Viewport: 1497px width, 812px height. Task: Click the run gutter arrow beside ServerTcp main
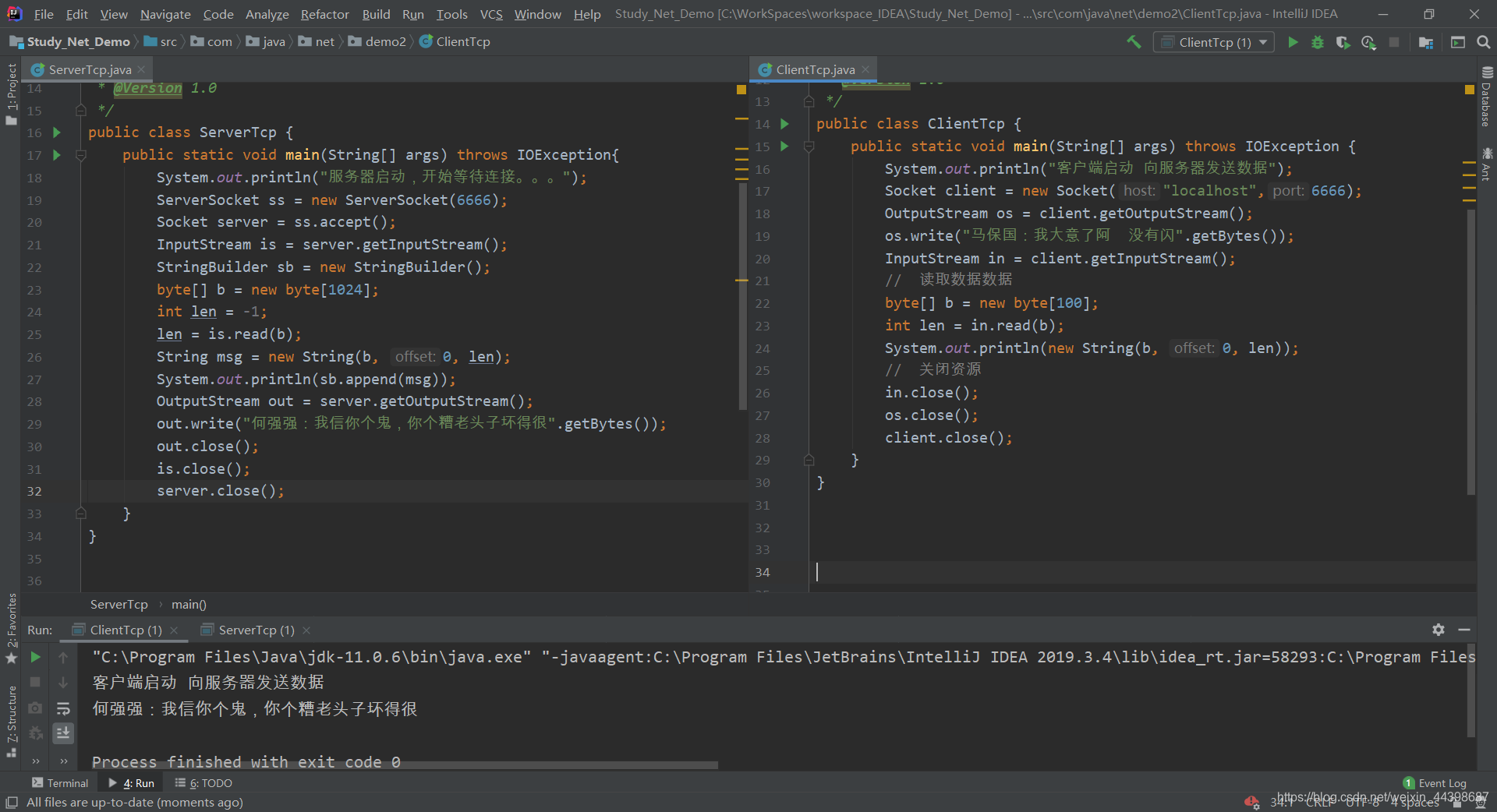coord(56,155)
